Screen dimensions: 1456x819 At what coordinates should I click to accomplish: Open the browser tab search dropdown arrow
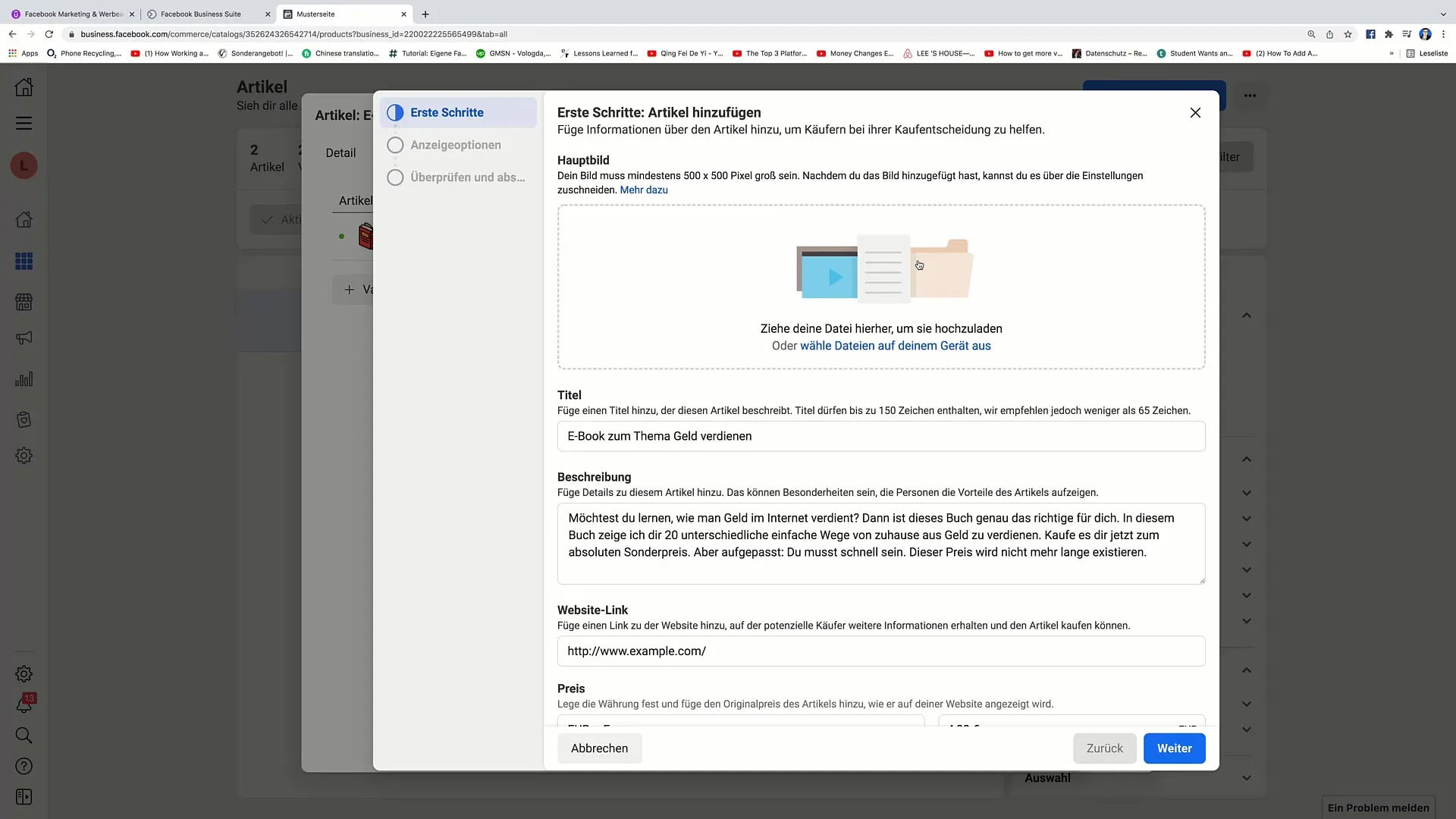[1442, 14]
